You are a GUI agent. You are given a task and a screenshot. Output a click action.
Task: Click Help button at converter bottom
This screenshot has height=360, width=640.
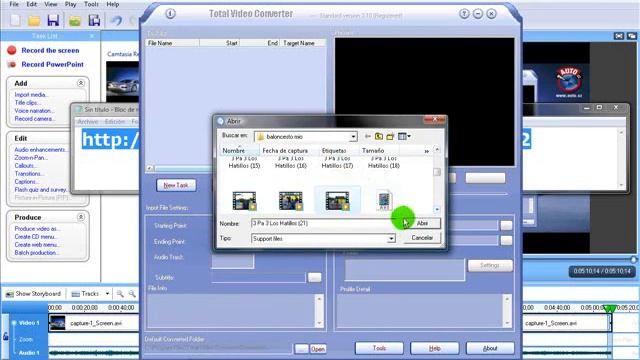click(434, 348)
